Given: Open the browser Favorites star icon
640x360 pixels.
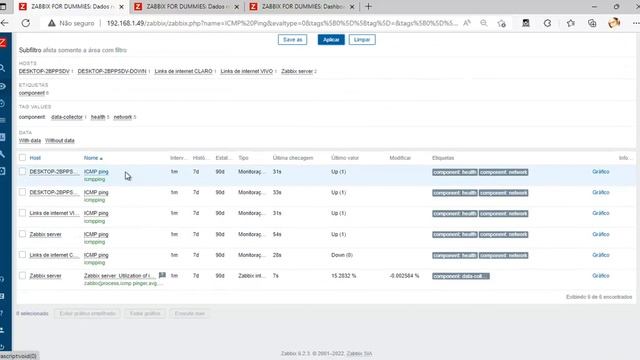Looking at the screenshot, I should click(x=571, y=23).
